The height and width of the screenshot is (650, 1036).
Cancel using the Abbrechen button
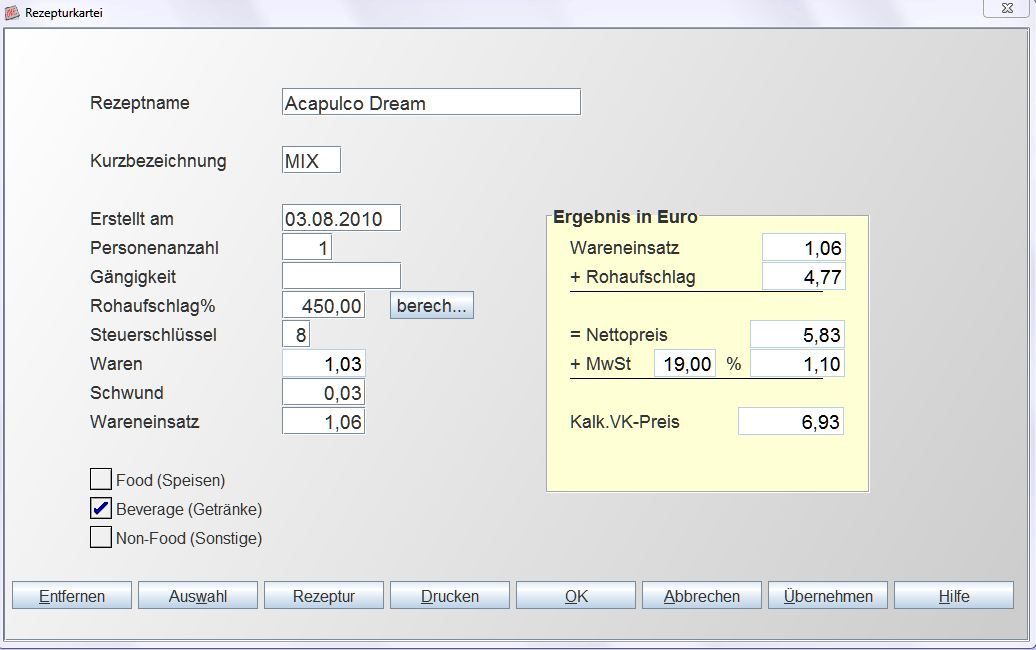click(702, 596)
